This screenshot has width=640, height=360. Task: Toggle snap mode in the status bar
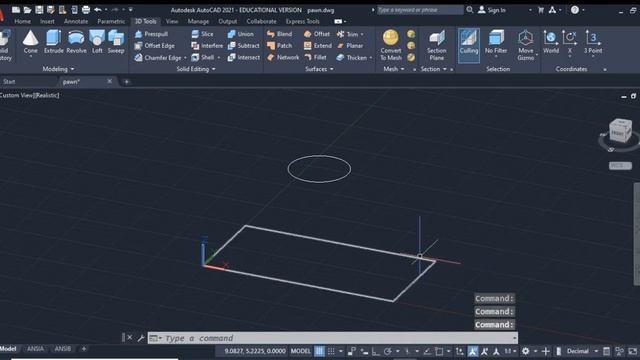point(331,351)
